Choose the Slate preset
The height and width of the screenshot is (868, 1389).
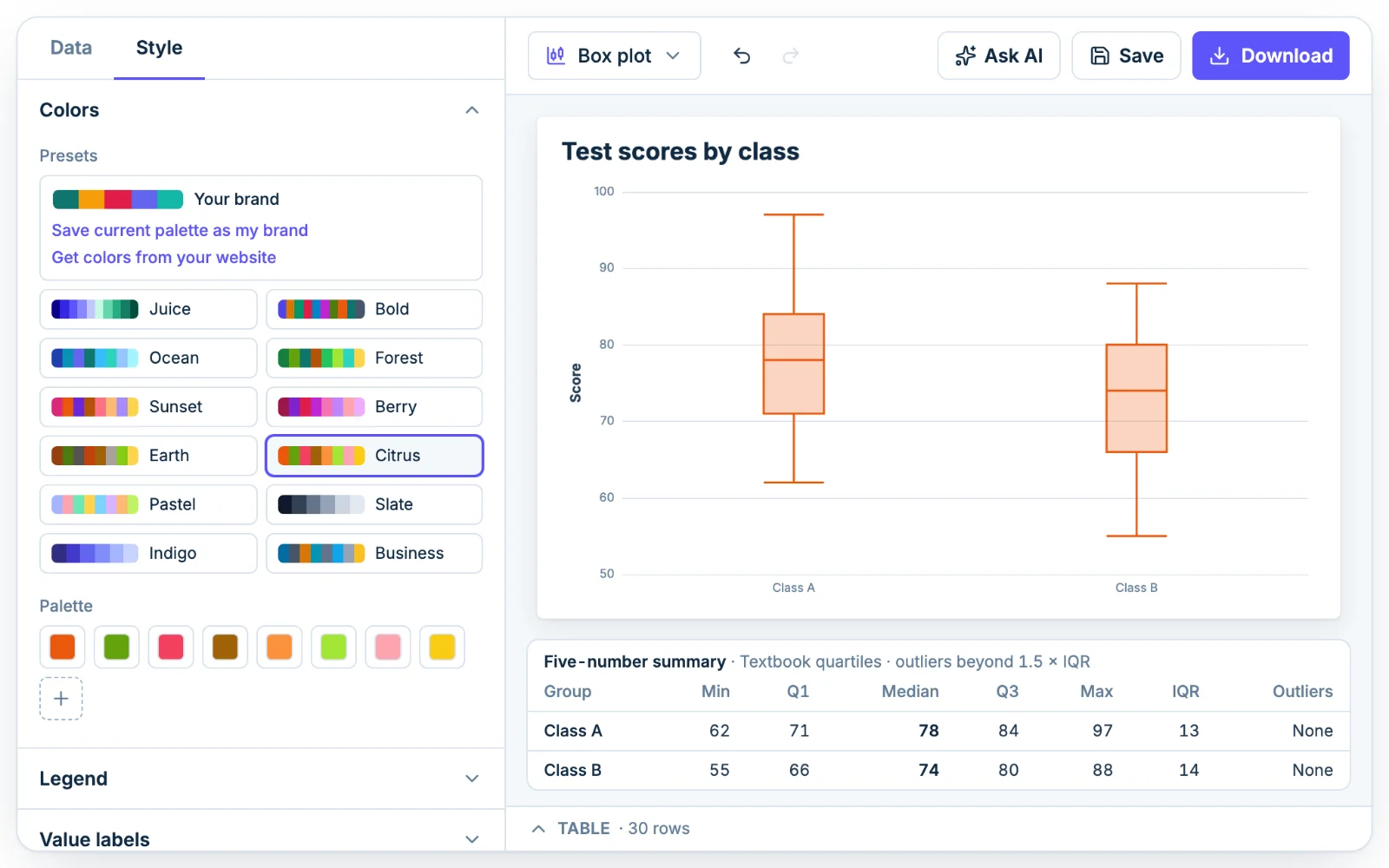(x=374, y=504)
